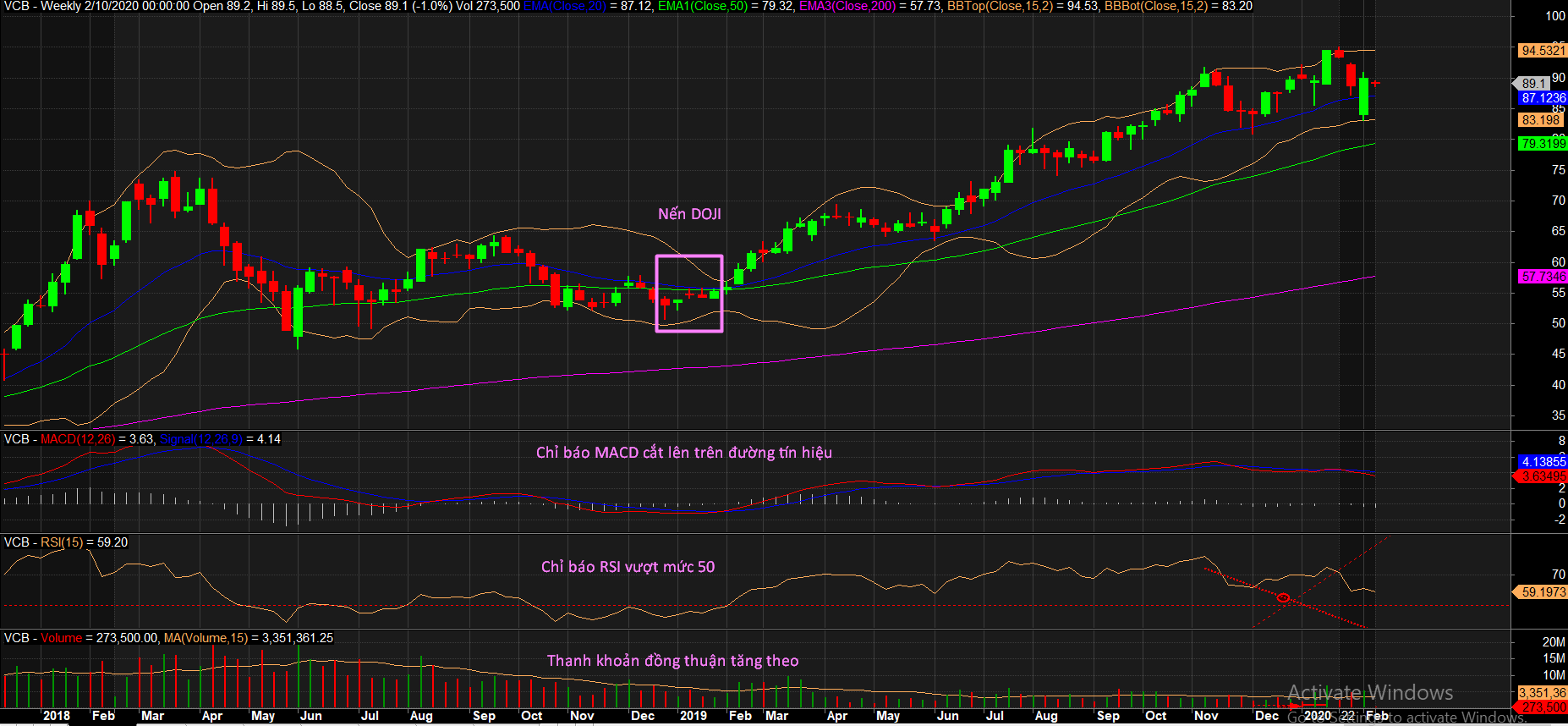This screenshot has height=726, width=1568.
Task: Click the 50 level on price axis
Action: [1559, 323]
